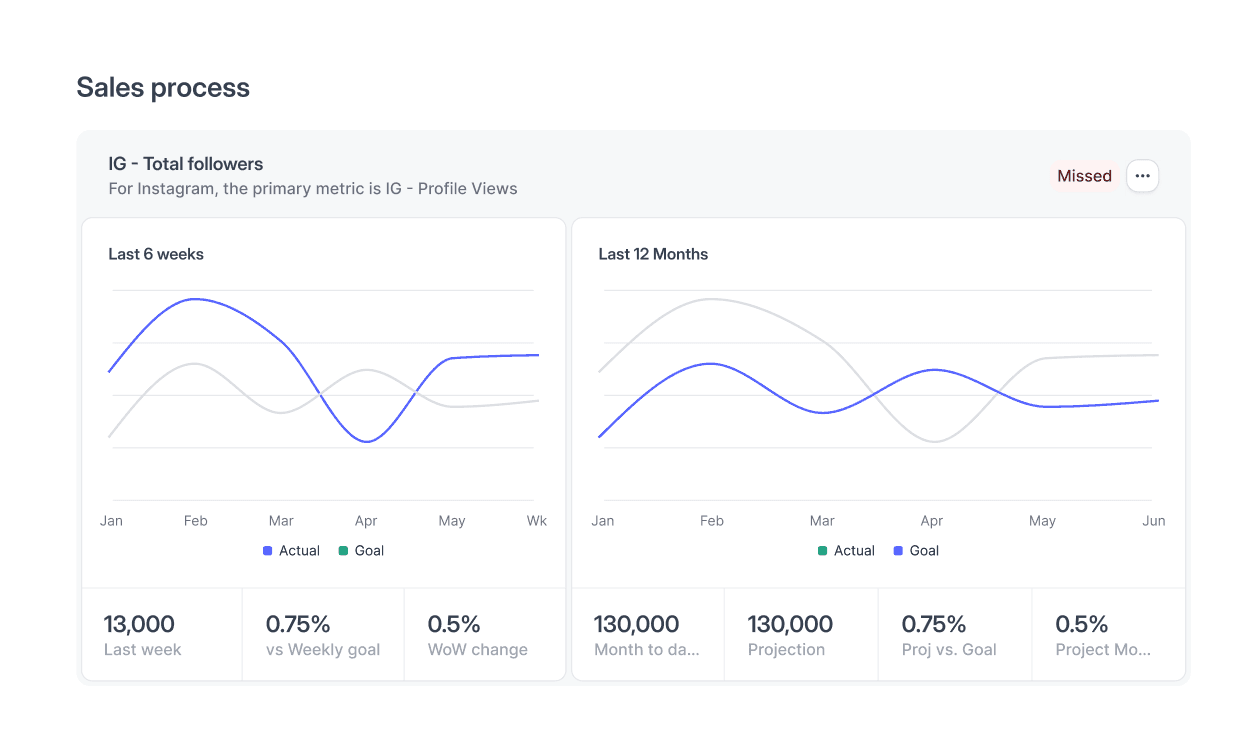Click the Jun axis label in Last 12 Months chart
Viewport: 1260px width, 756px height.
click(x=1154, y=521)
